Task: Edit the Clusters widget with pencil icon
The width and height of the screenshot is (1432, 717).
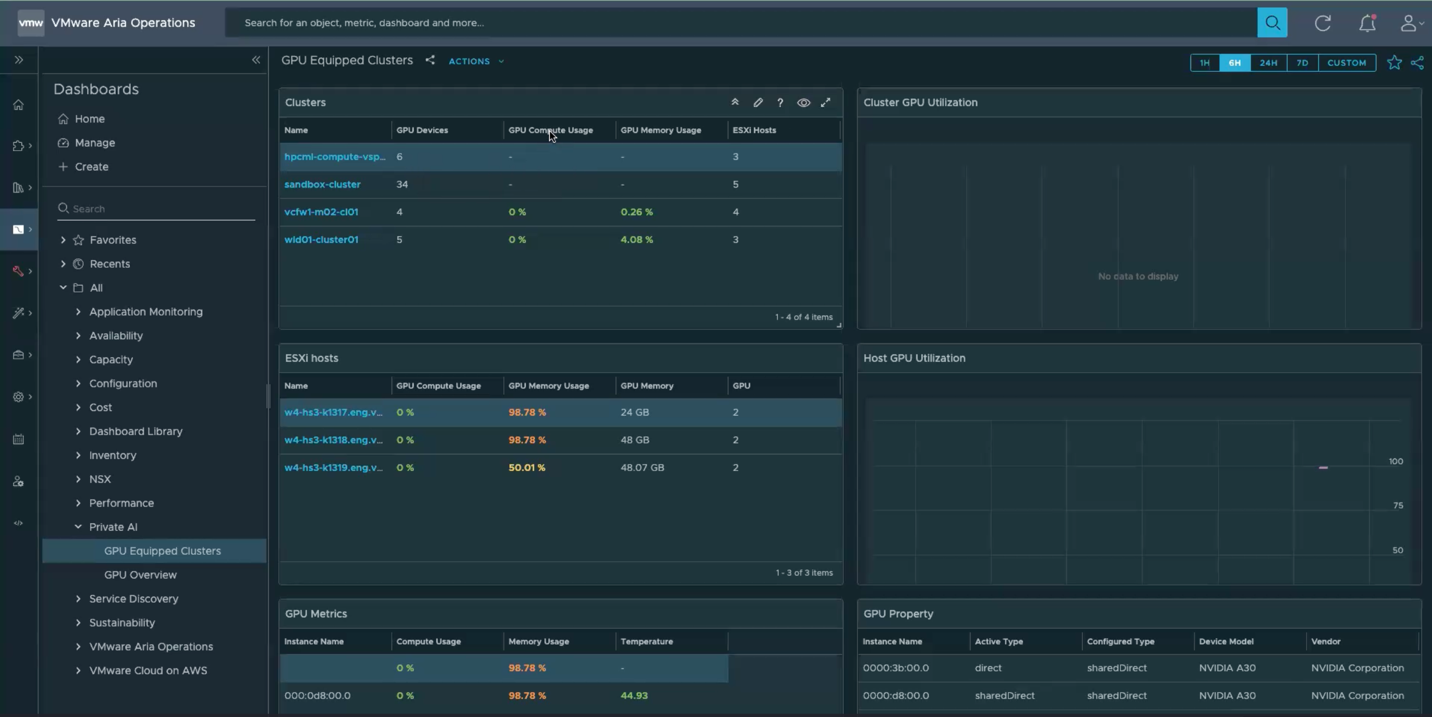Action: click(758, 103)
